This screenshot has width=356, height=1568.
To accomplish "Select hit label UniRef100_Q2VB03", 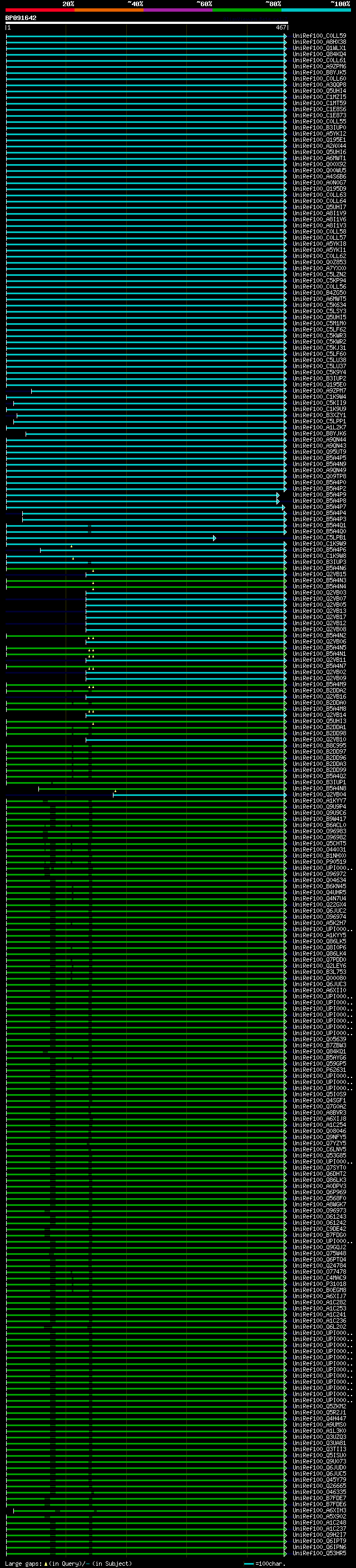I will click(x=319, y=593).
